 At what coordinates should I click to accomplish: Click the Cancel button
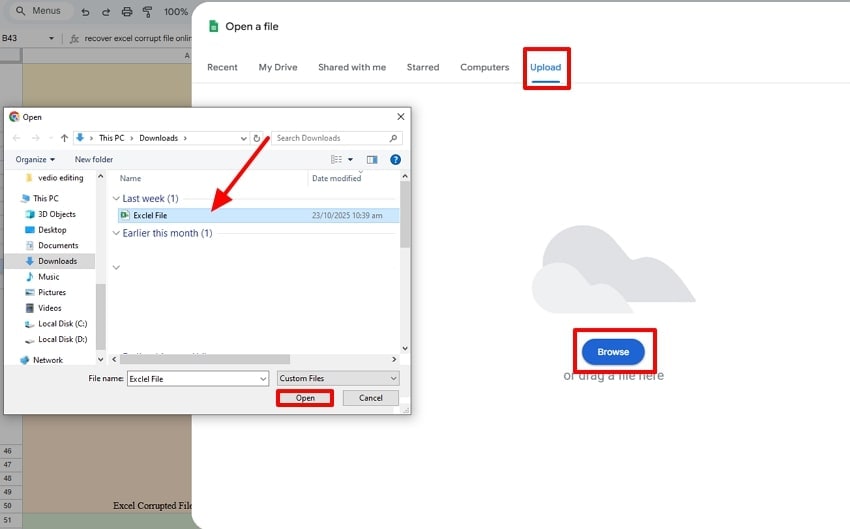[371, 398]
